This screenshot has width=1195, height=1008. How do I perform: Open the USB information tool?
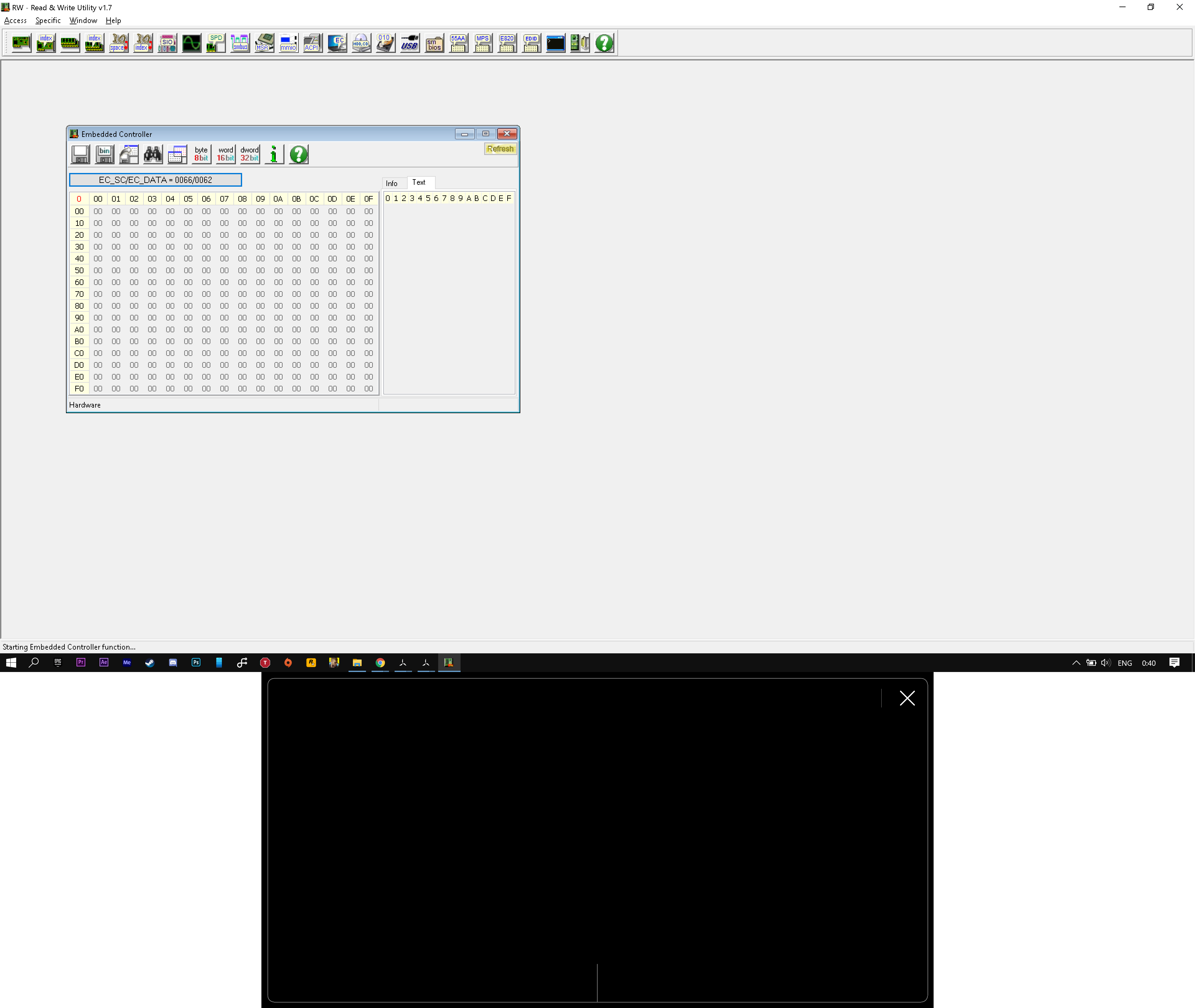tap(410, 43)
